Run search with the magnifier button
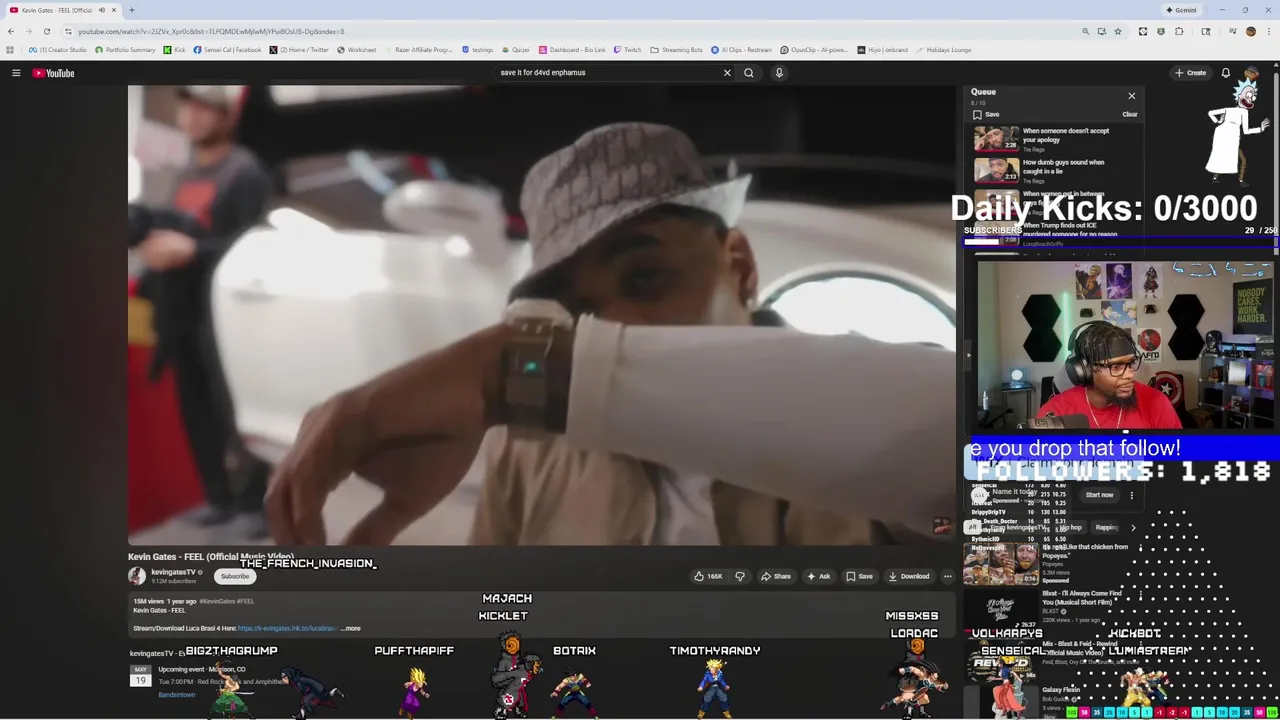 (x=748, y=73)
